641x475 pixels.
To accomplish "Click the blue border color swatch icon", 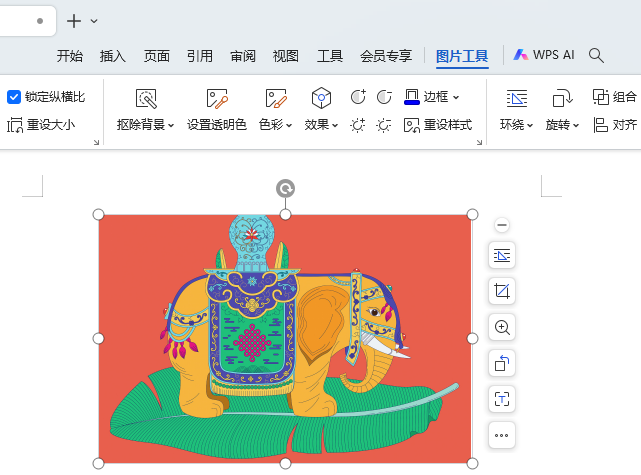I will 412,97.
